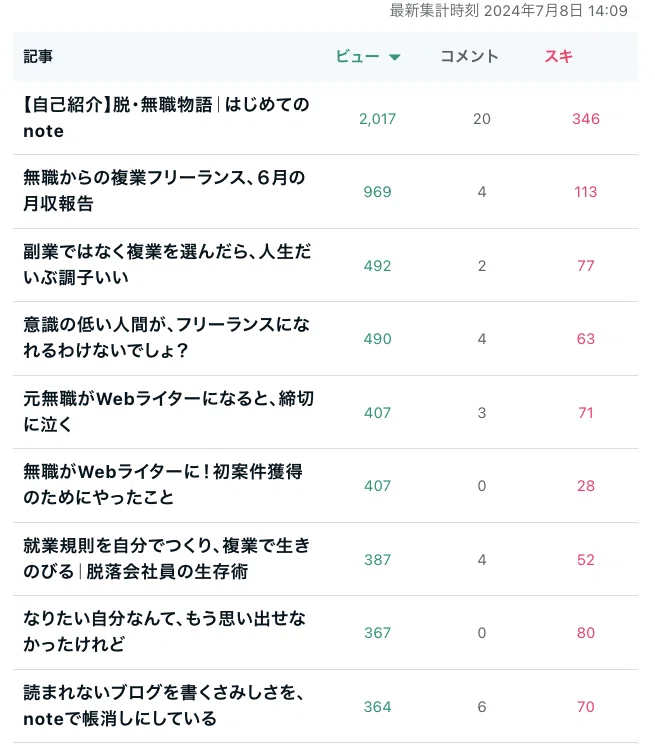Open article 【自己紹介】脱・無職物語
The image size is (655, 747).
point(166,118)
